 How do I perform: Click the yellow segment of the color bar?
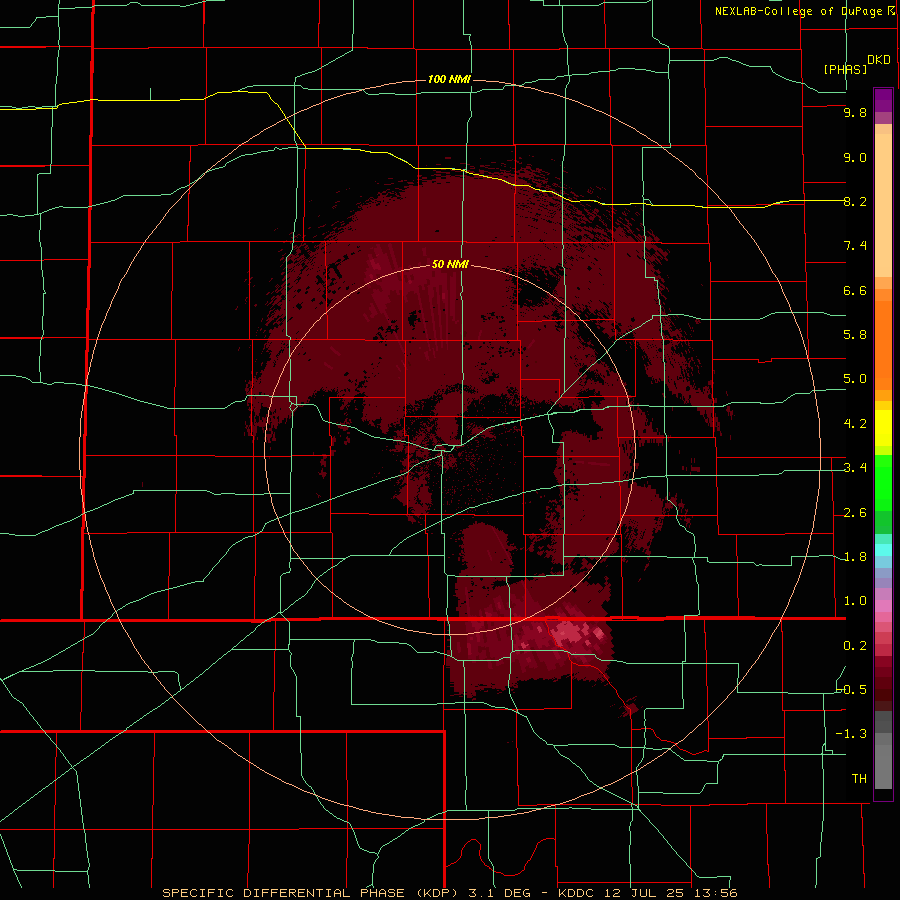point(883,428)
